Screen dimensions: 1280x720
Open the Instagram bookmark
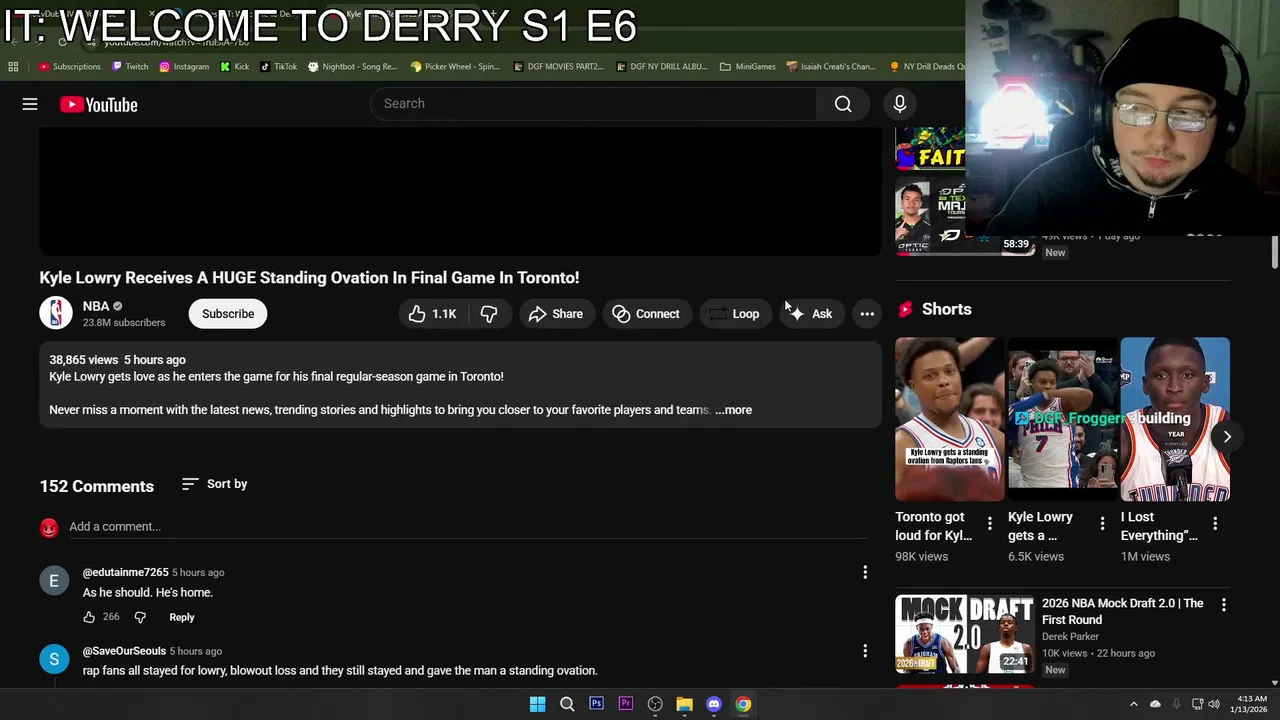click(184, 67)
